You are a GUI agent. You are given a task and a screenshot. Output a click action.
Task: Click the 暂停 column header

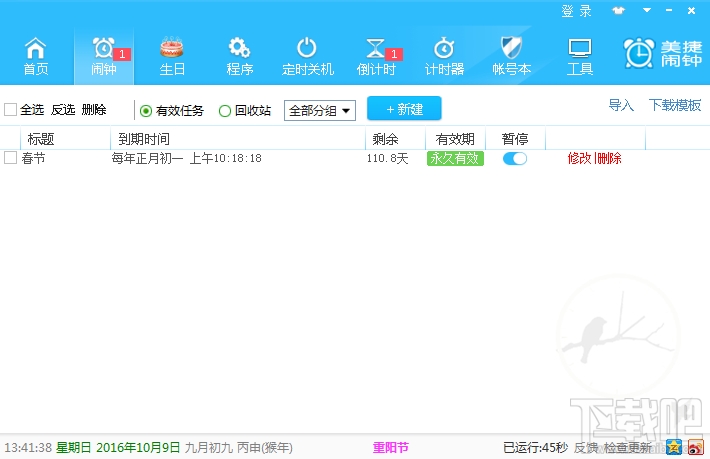[515, 139]
